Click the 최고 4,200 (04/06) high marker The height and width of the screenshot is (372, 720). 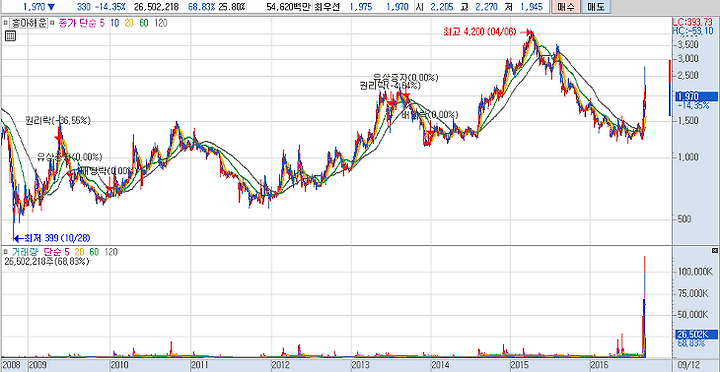click(480, 32)
